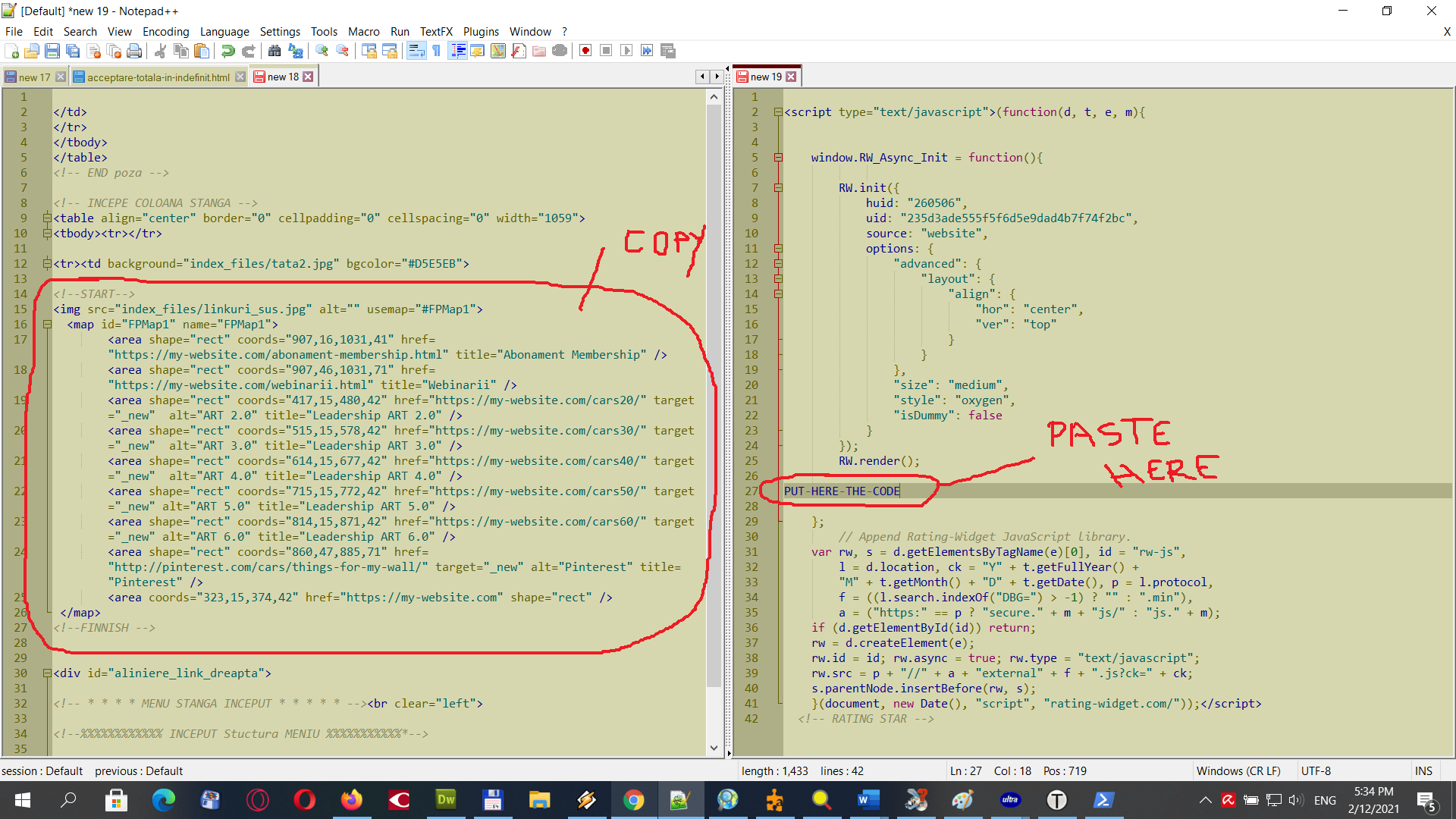Image resolution: width=1456 pixels, height=819 pixels.
Task: Click the Redo toolbar icon
Action: [x=248, y=51]
